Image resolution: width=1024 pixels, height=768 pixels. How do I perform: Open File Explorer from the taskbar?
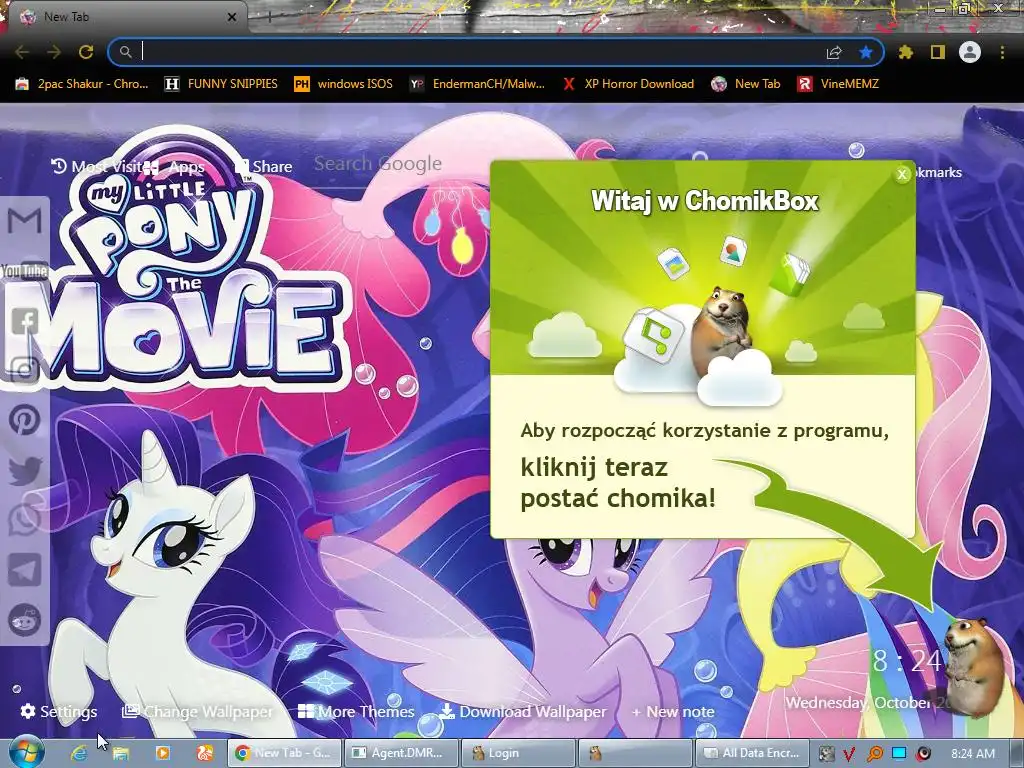pyautogui.click(x=121, y=753)
